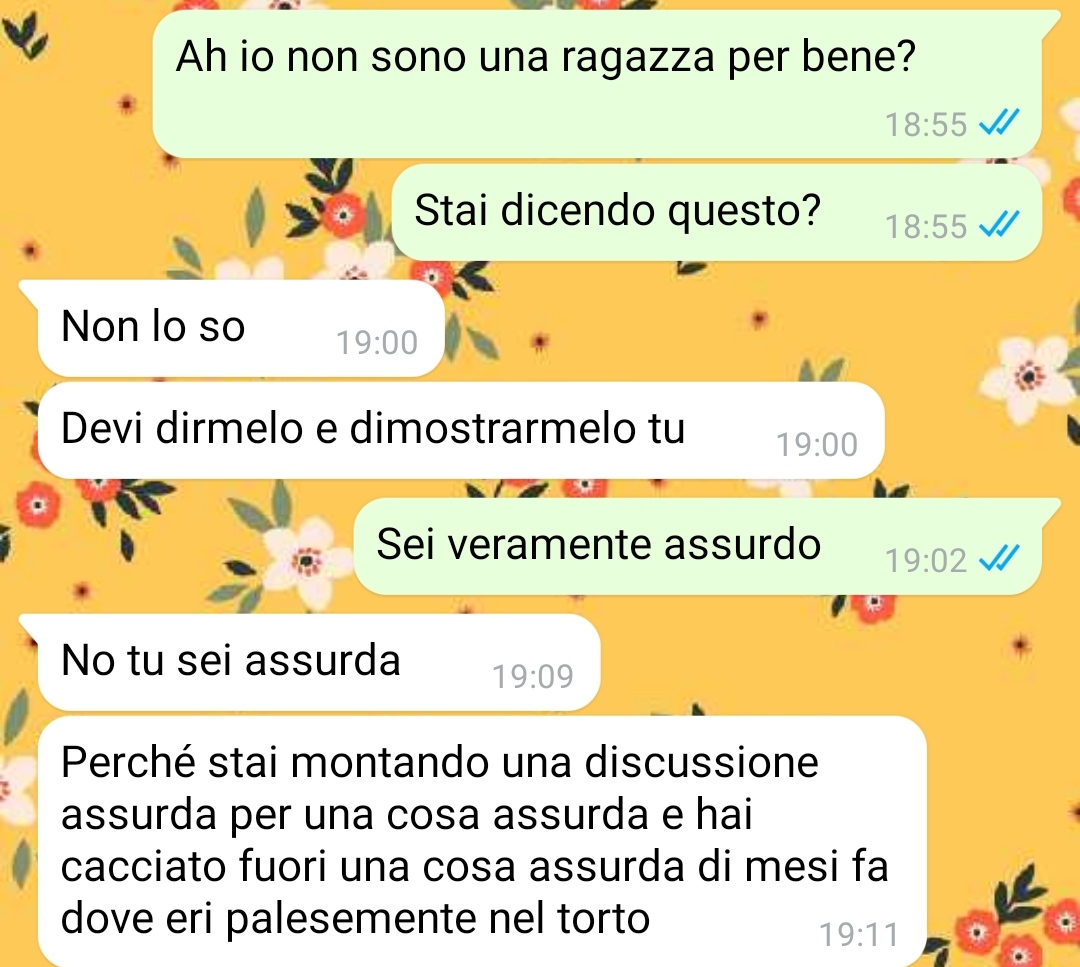Tap the blue read ticks on 'Ah io non sono' message
The height and width of the screenshot is (967, 1080).
coord(999,123)
